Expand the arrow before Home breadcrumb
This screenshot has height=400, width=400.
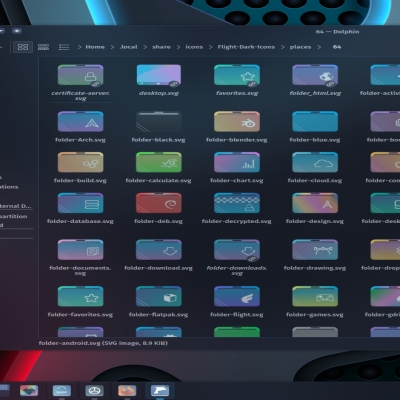click(80, 47)
